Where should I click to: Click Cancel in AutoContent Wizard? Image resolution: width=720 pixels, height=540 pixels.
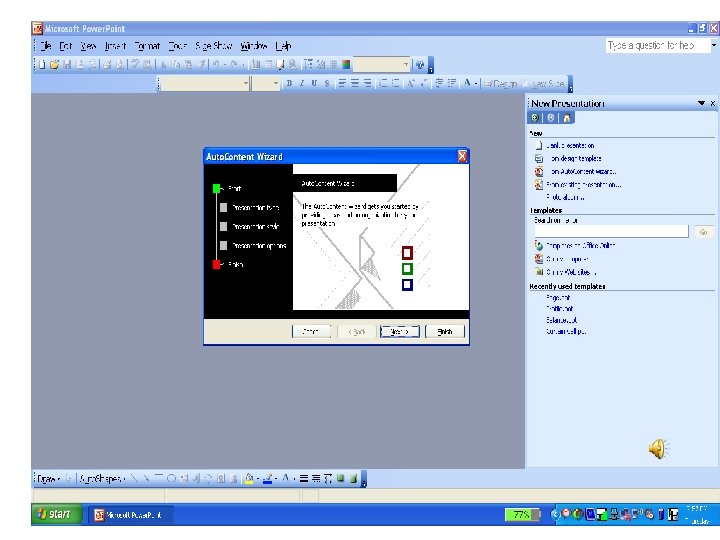[x=311, y=331]
